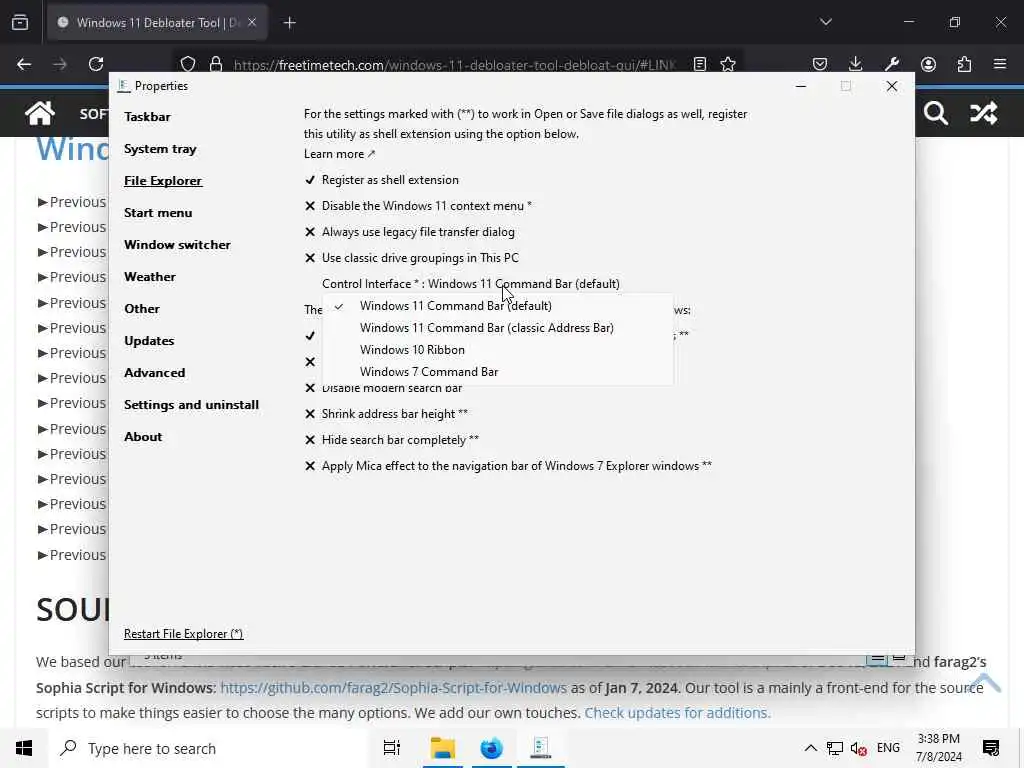Open the System tray section

pyautogui.click(x=160, y=149)
